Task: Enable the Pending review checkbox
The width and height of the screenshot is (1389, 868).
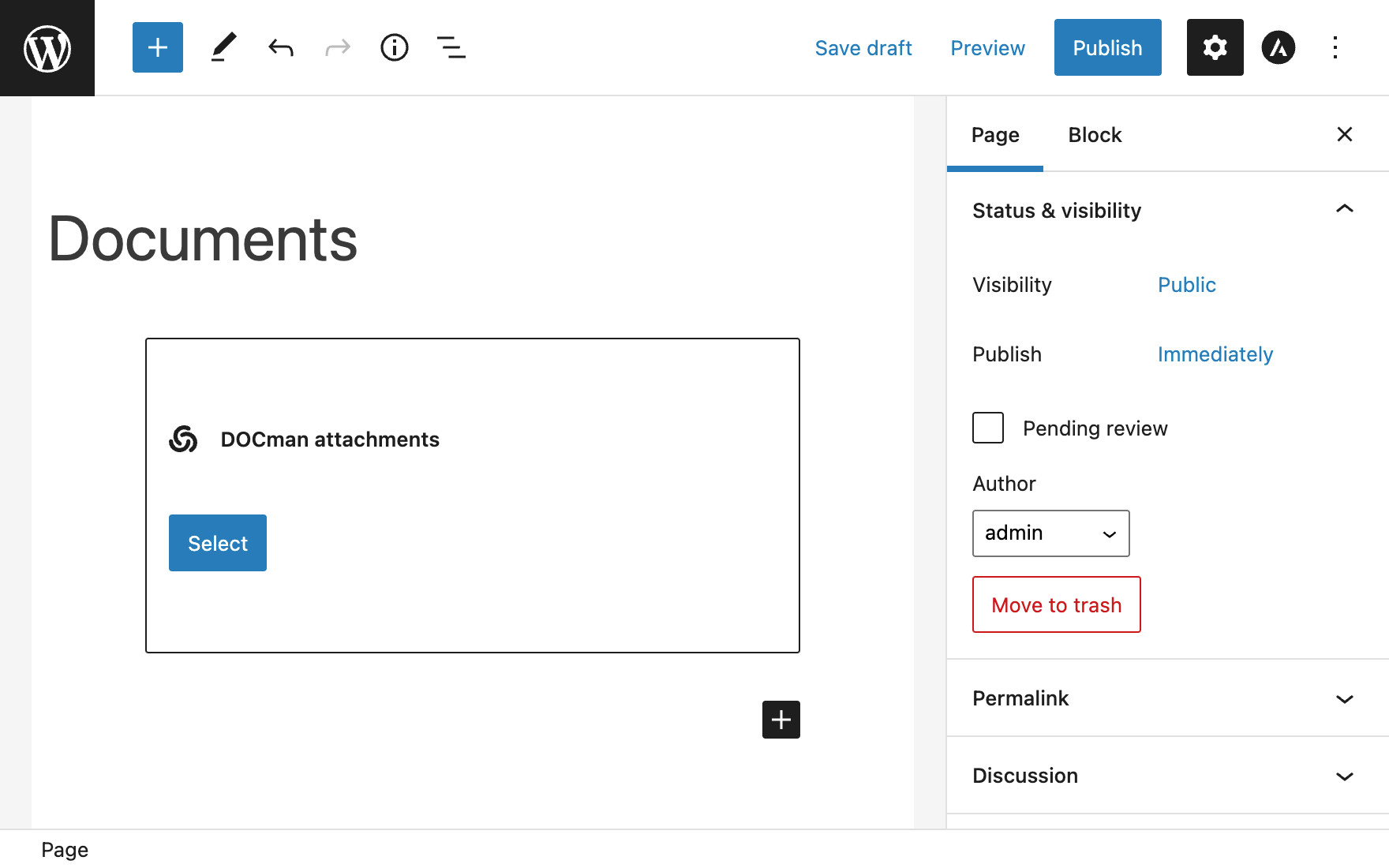Action: [x=988, y=428]
